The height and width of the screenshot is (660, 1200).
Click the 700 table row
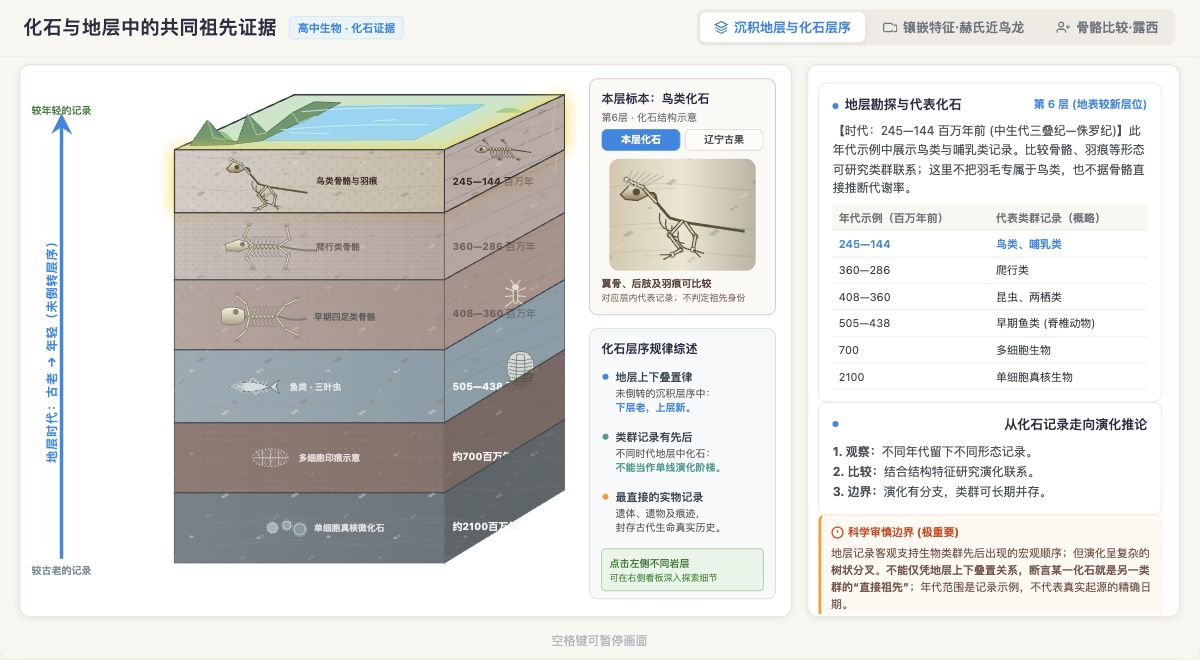[989, 351]
